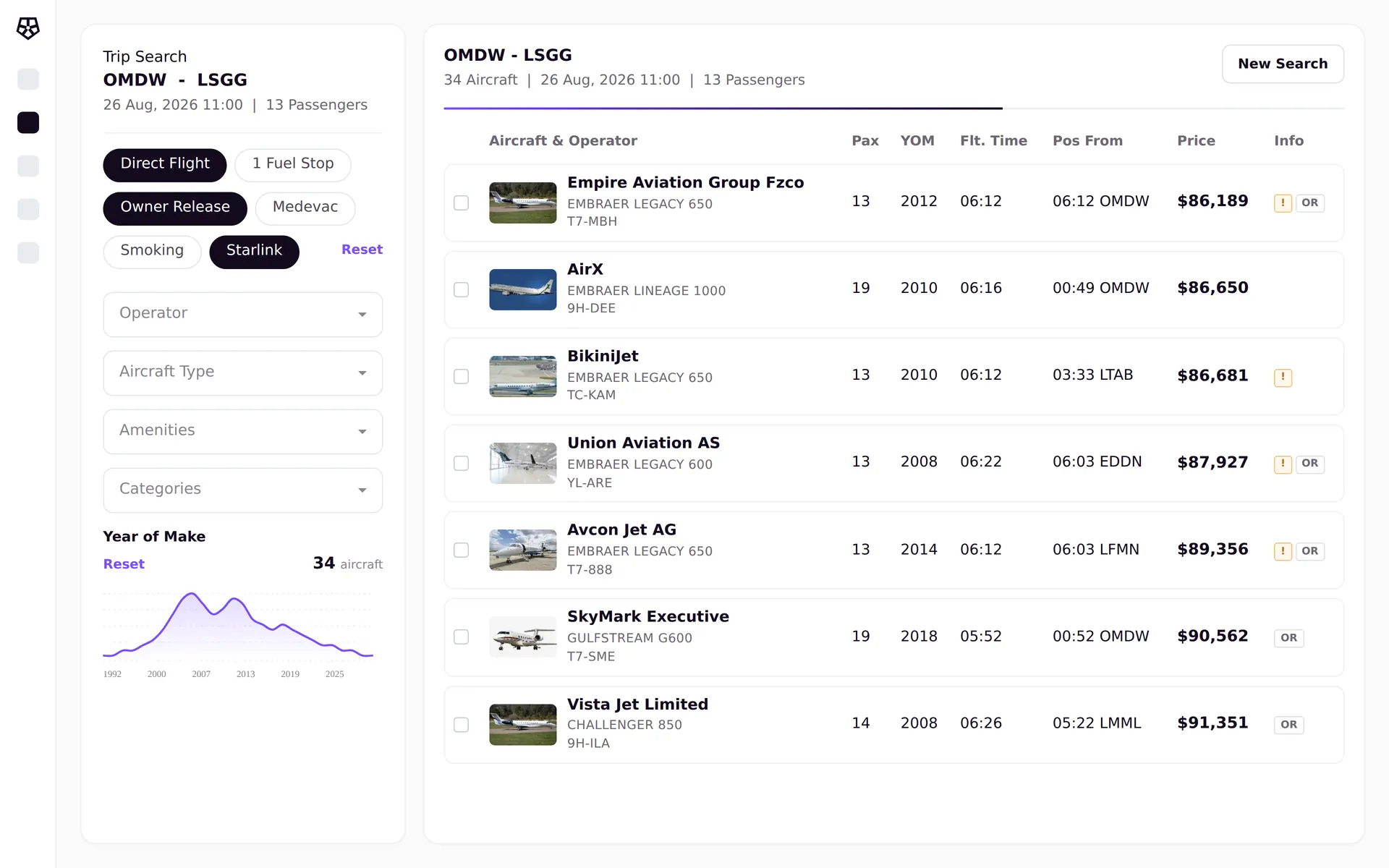Toggle the Smoking filter
This screenshot has height=868, width=1389.
point(152,252)
